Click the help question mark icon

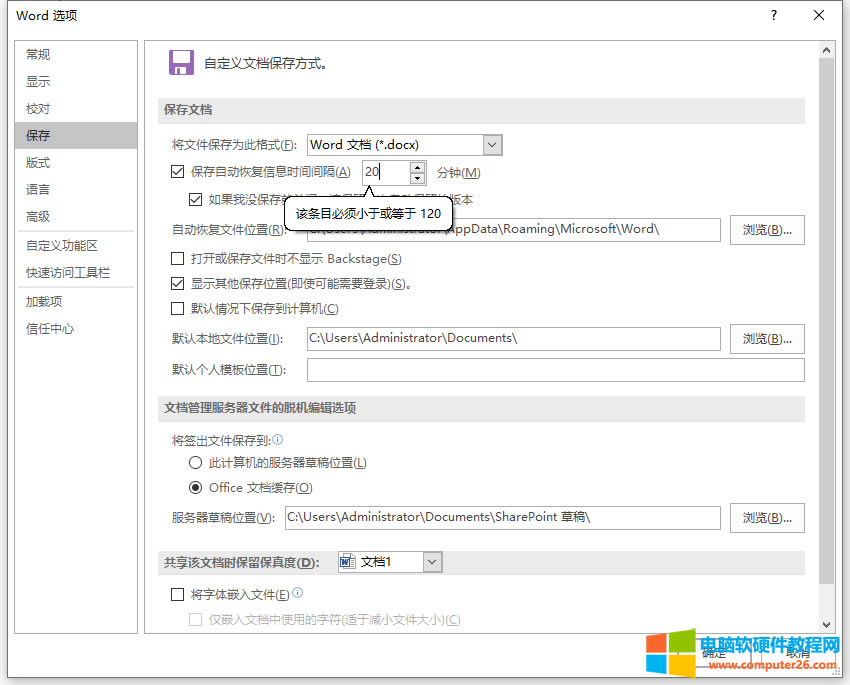773,16
